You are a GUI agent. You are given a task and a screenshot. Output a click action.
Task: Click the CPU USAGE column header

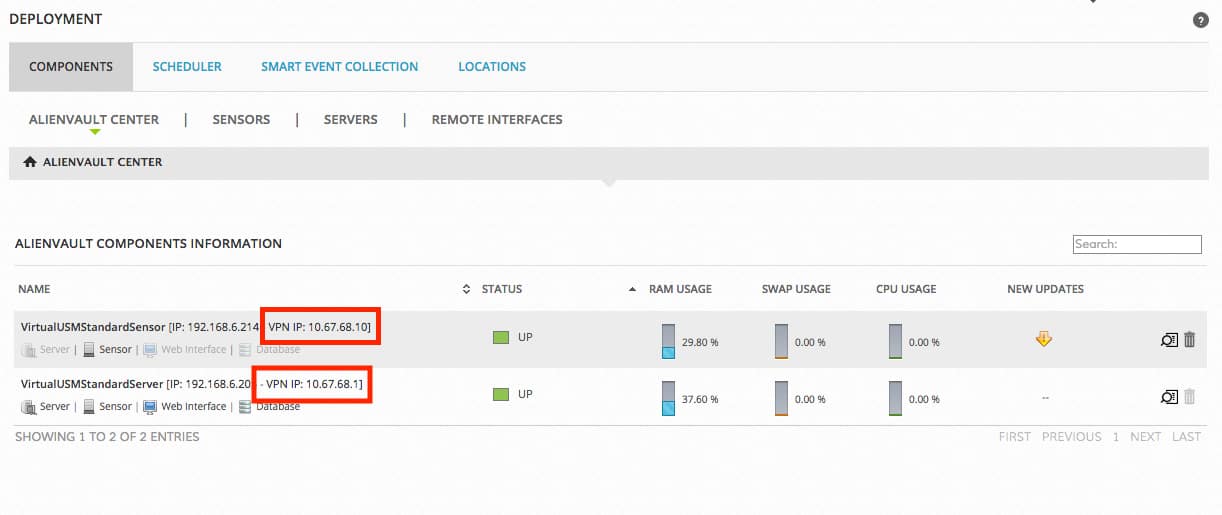point(906,289)
